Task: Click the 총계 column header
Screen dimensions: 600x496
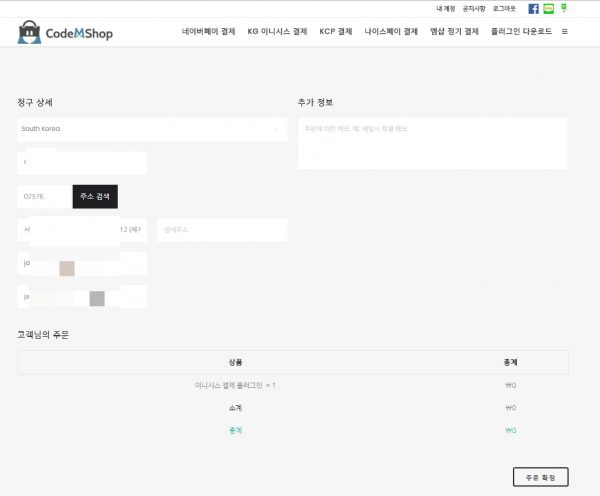Action: 510,362
